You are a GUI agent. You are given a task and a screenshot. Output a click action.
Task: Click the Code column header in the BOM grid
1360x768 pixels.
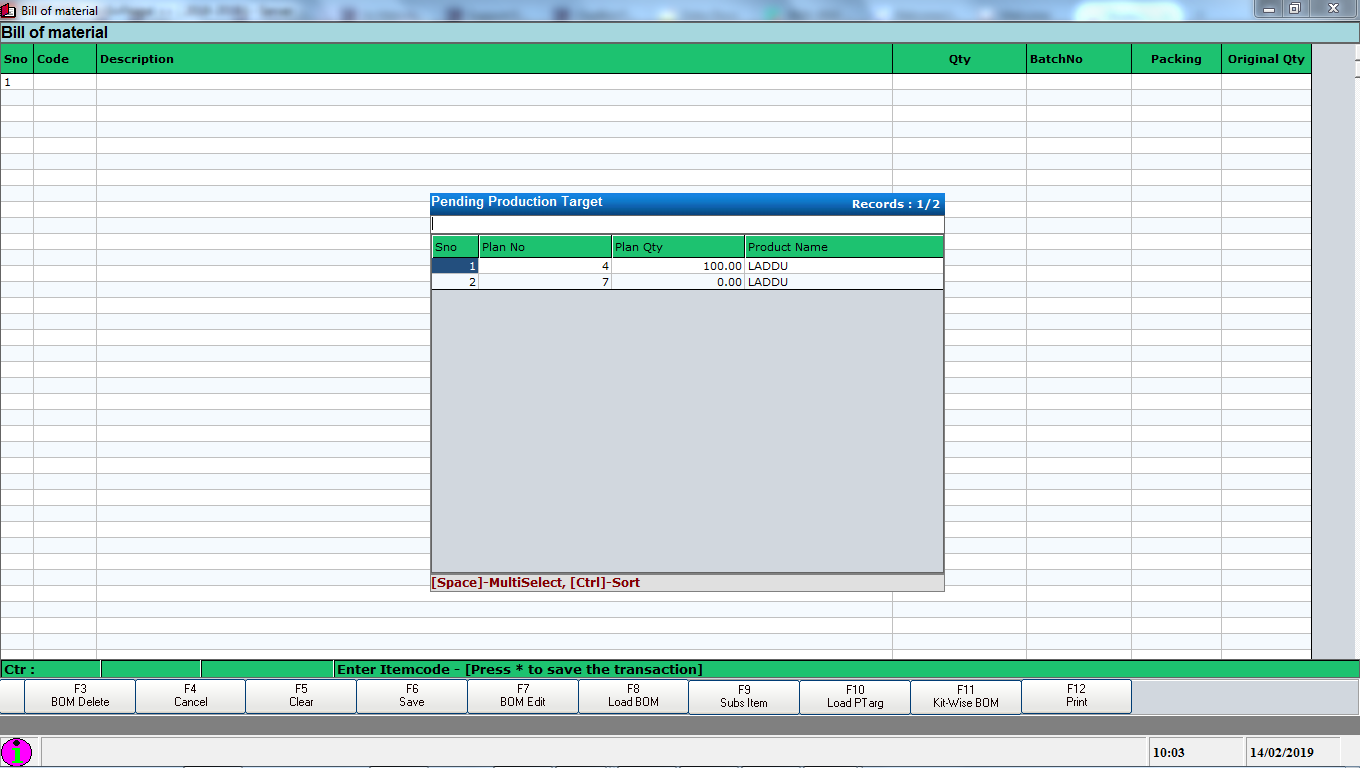pyautogui.click(x=65, y=59)
